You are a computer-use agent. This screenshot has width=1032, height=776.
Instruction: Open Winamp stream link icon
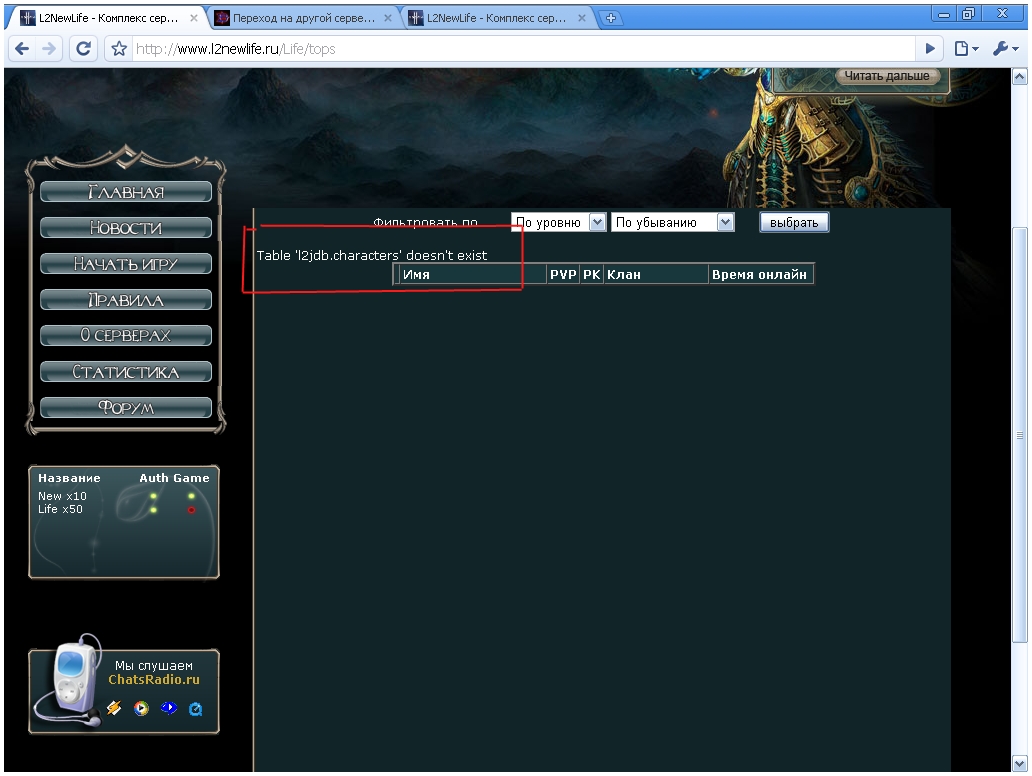click(114, 708)
